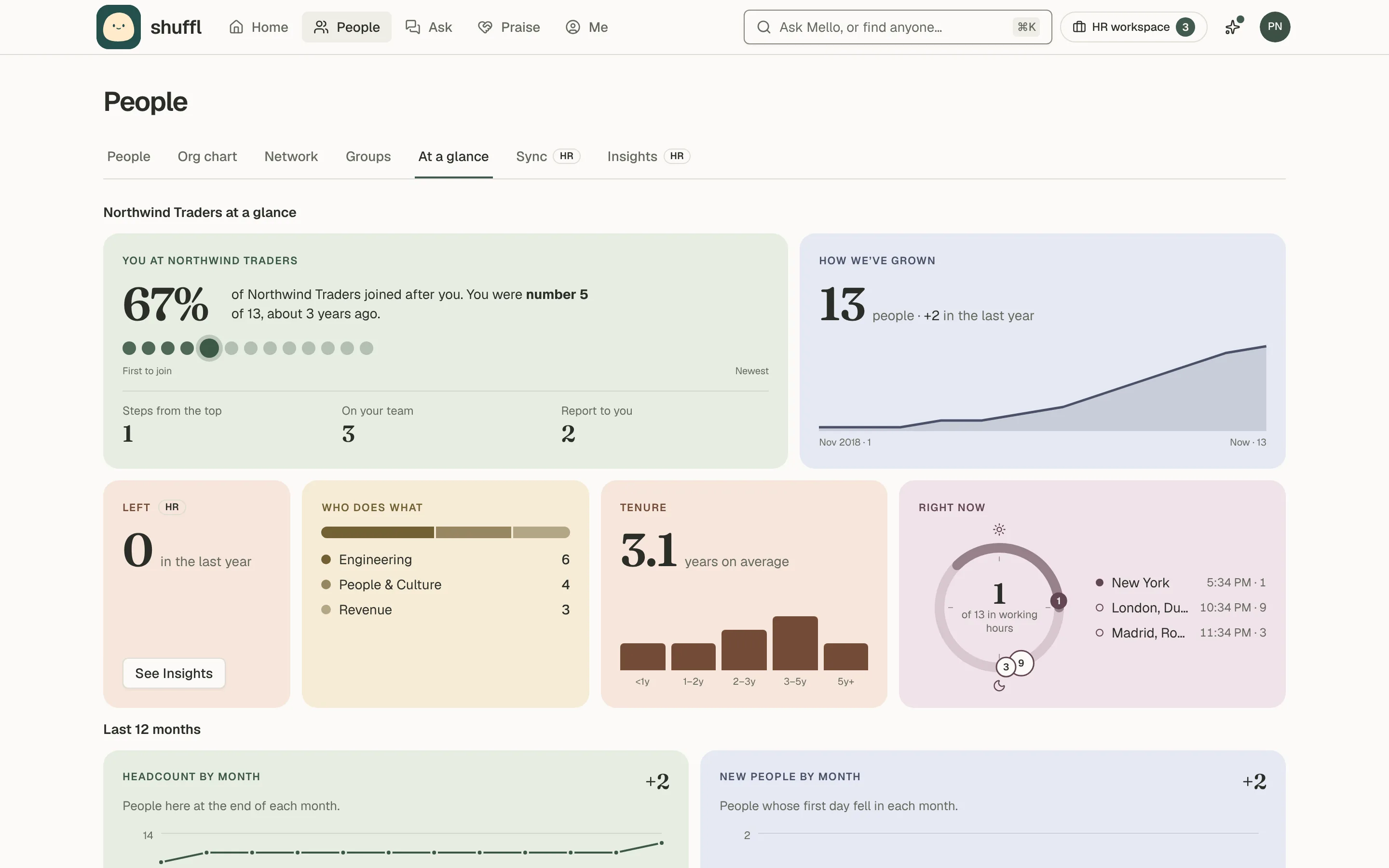
Task: Click the 3–5y tenure bar
Action: [795, 643]
